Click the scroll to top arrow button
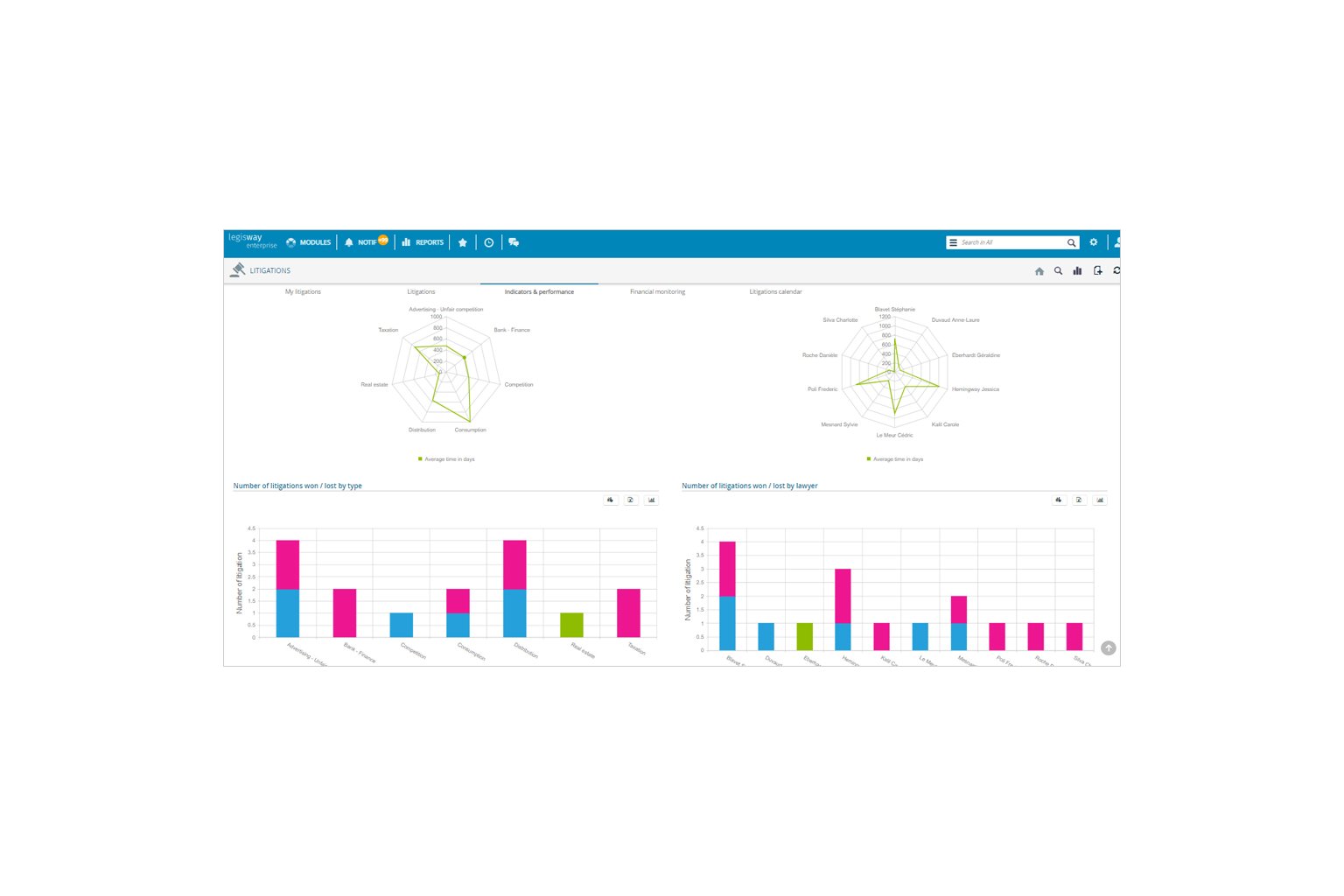 1108,648
